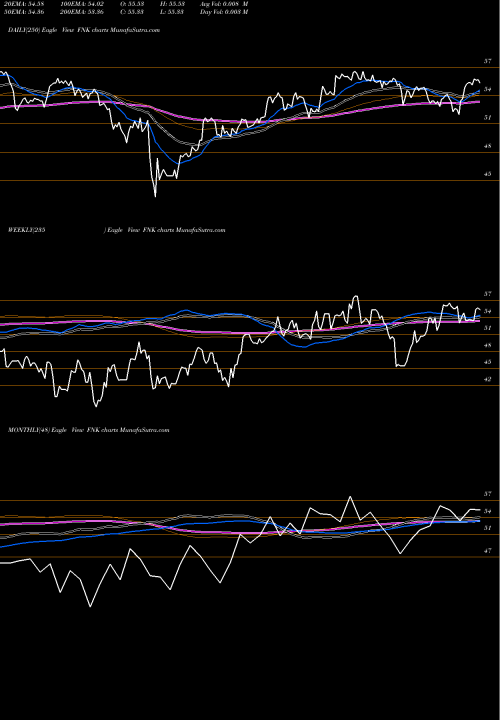This screenshot has height=720, width=500.
Task: Click the 51 axis label on the daily chart
Action: [x=488, y=118]
